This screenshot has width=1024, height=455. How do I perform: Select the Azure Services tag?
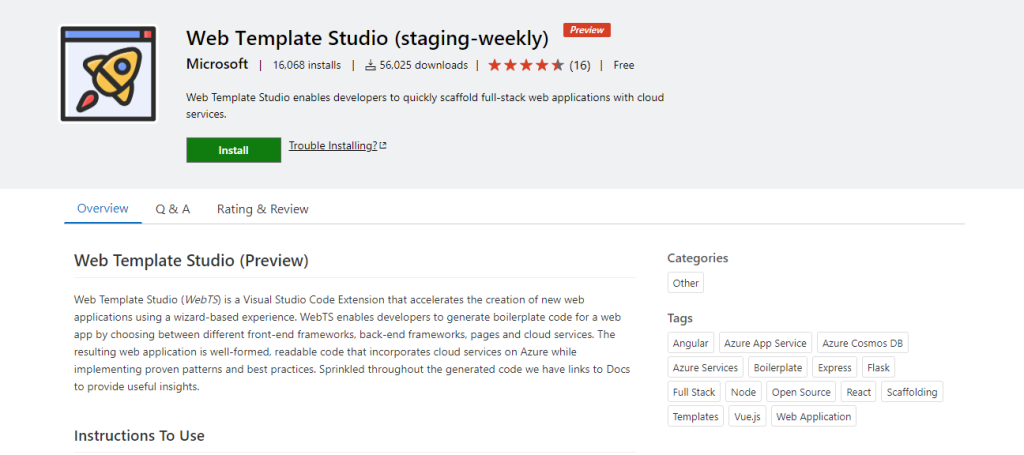pyautogui.click(x=705, y=368)
